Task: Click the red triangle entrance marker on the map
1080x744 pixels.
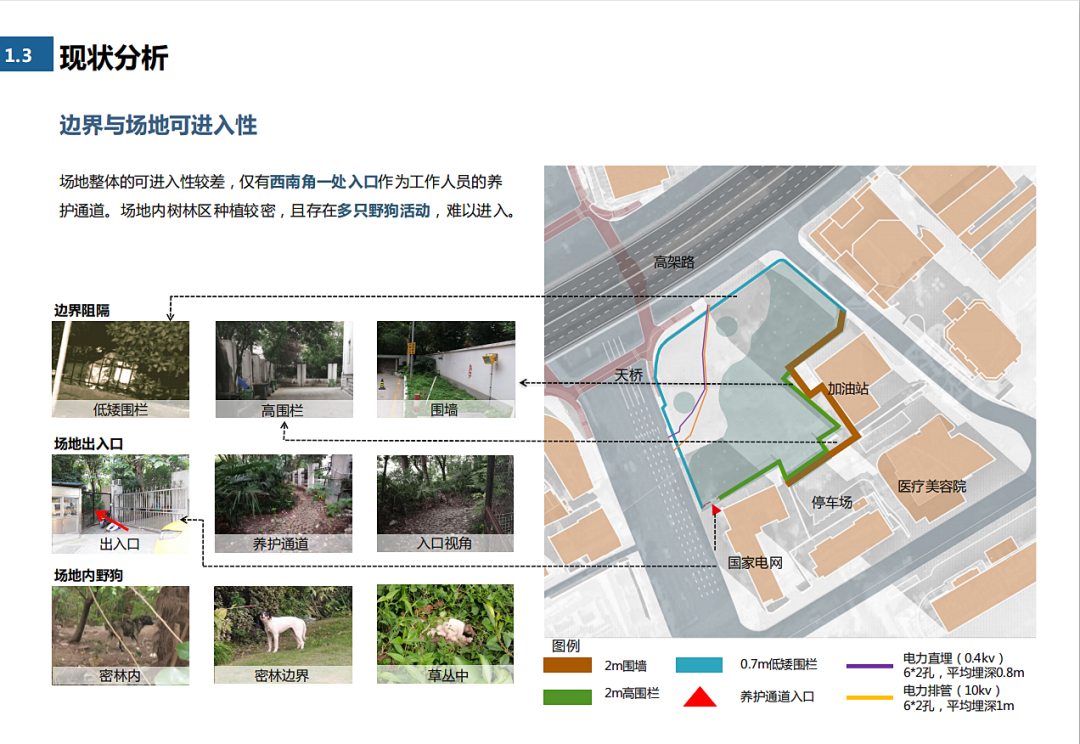Action: [x=716, y=509]
